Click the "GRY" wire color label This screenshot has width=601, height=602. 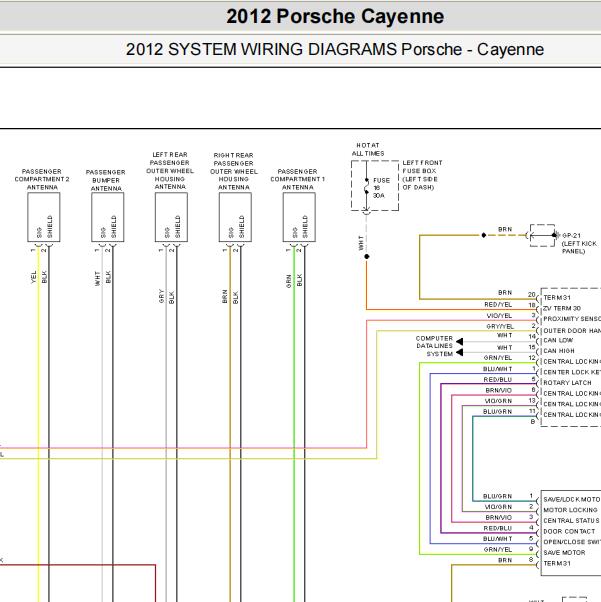[x=161, y=296]
